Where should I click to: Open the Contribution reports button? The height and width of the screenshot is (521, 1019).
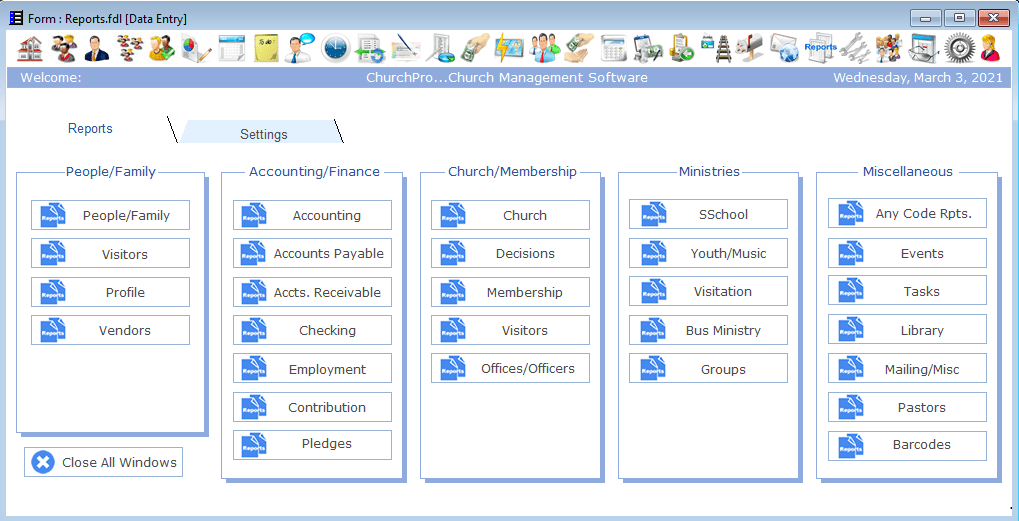tap(313, 407)
